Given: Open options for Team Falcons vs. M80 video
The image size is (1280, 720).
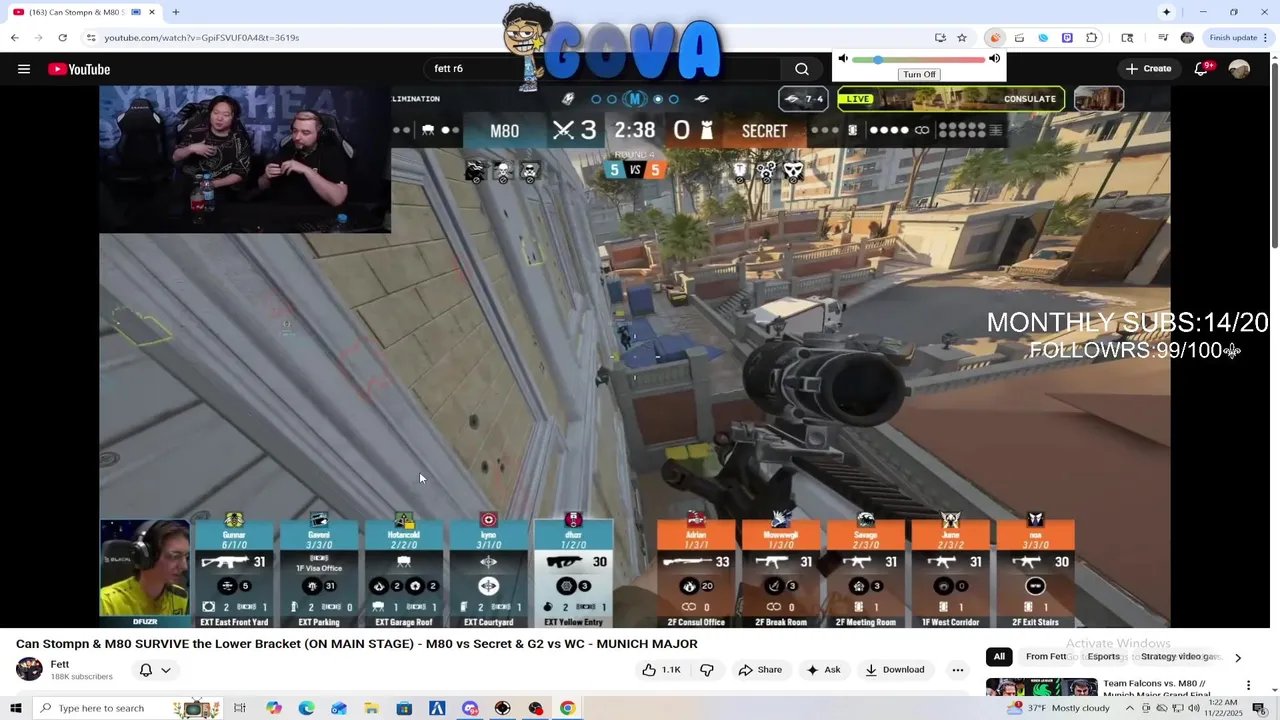Looking at the screenshot, I should [x=1248, y=685].
